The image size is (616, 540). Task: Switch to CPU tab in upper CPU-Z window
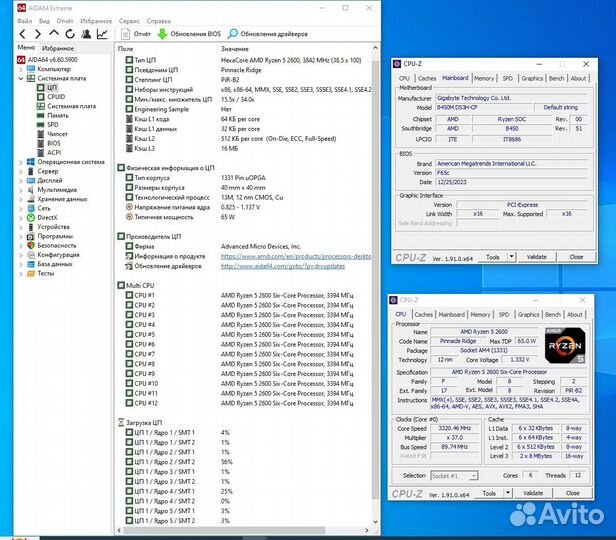coord(404,79)
